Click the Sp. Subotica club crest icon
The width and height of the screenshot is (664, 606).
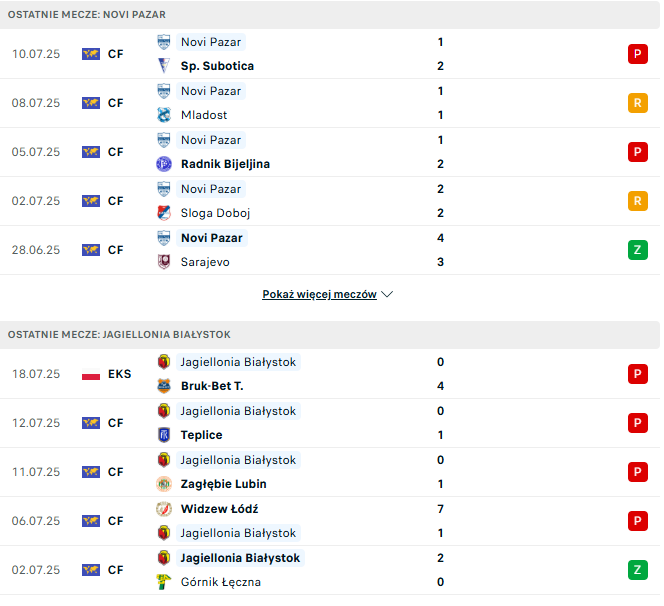click(x=164, y=66)
